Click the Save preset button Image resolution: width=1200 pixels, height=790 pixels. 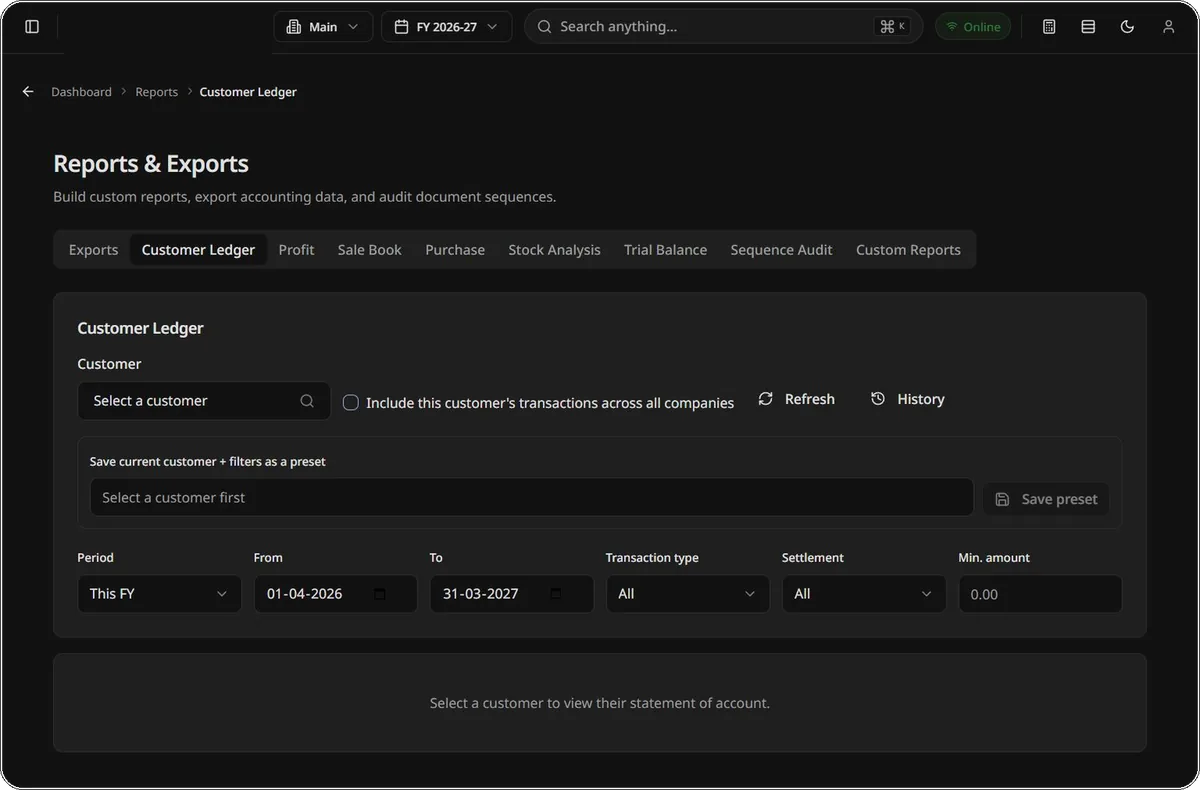click(1046, 499)
